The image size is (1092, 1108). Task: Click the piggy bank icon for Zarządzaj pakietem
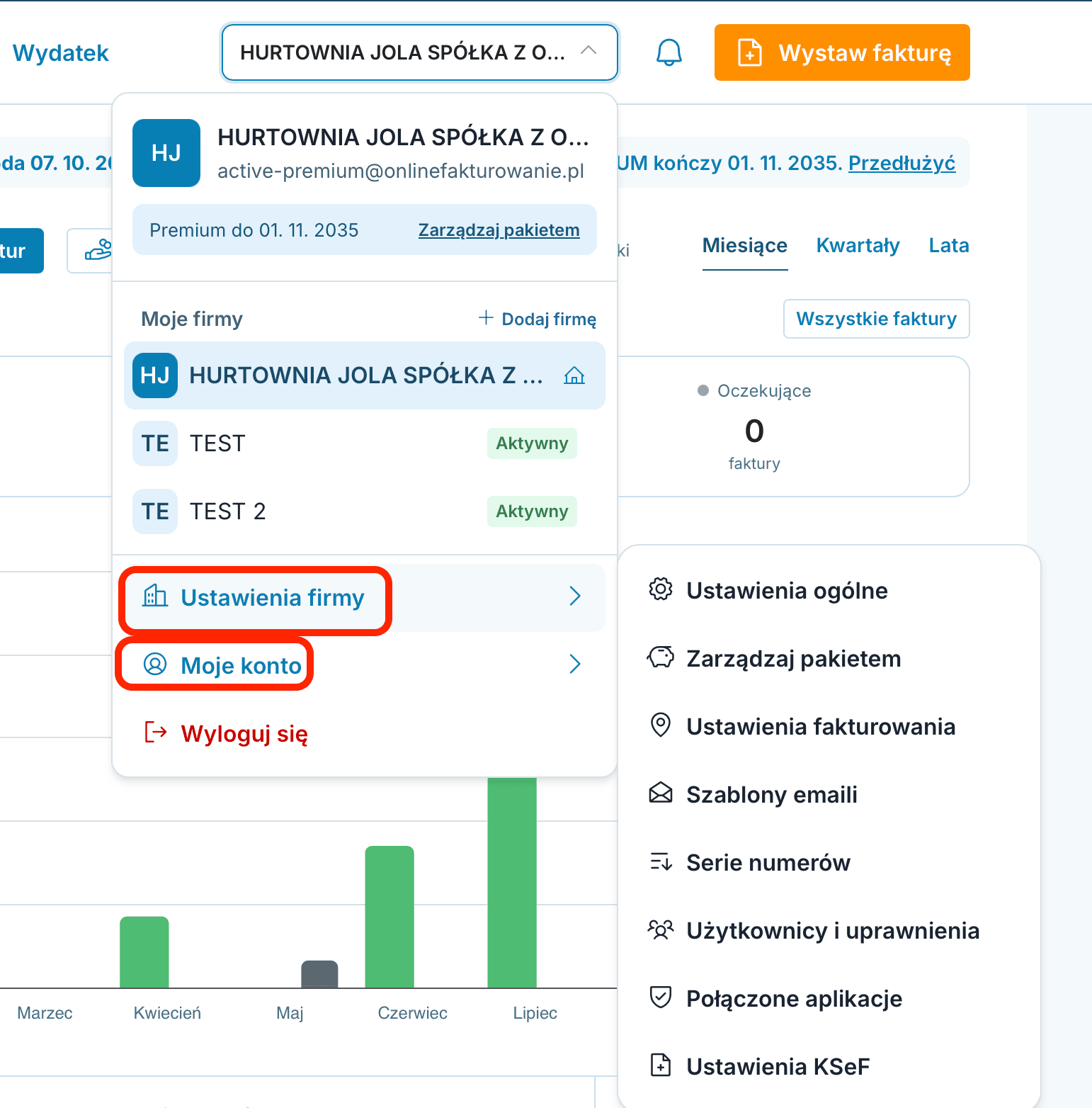[x=661, y=657]
